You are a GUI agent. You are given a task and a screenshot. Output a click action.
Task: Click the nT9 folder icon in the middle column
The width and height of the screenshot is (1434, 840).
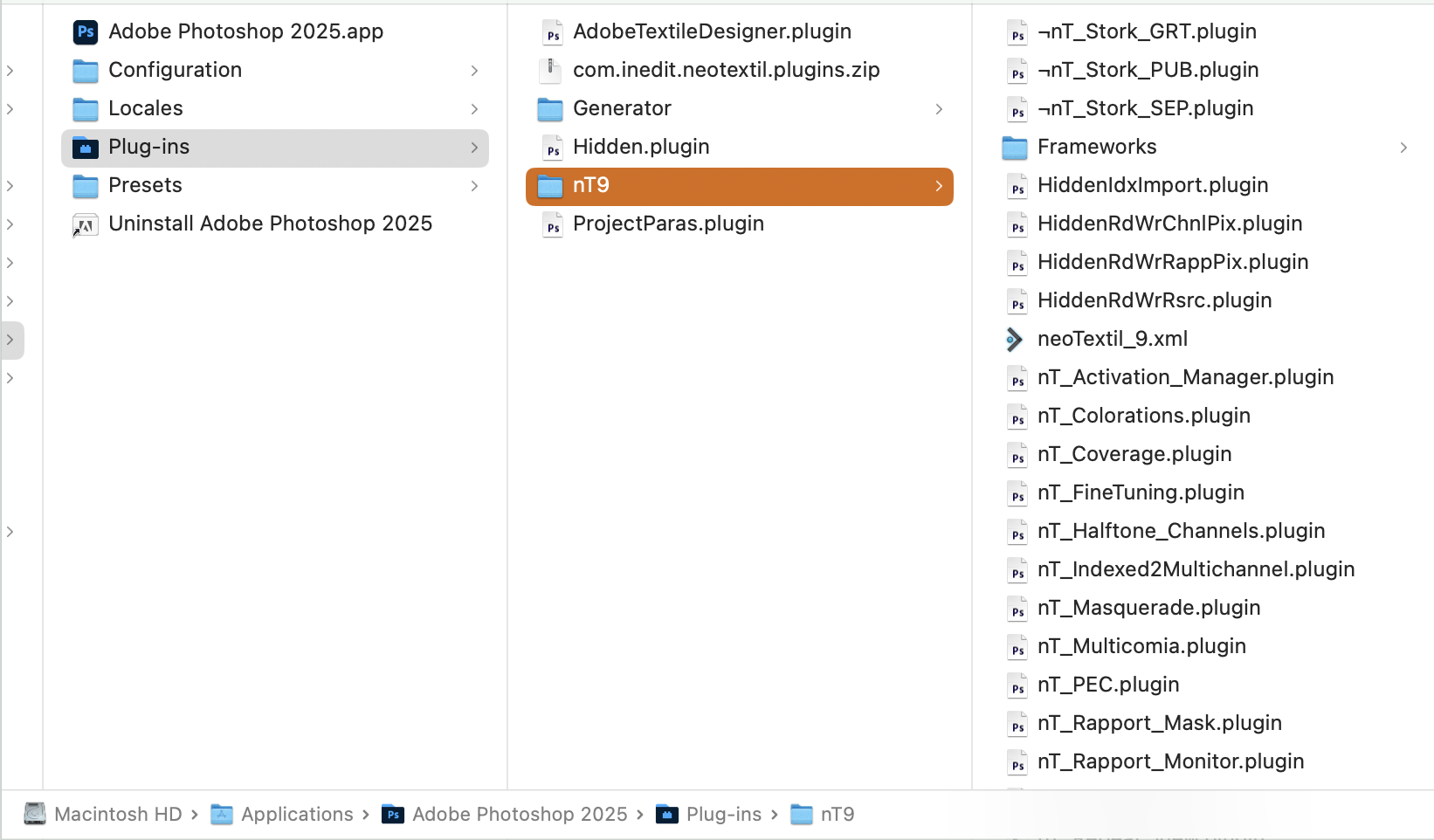(x=549, y=186)
